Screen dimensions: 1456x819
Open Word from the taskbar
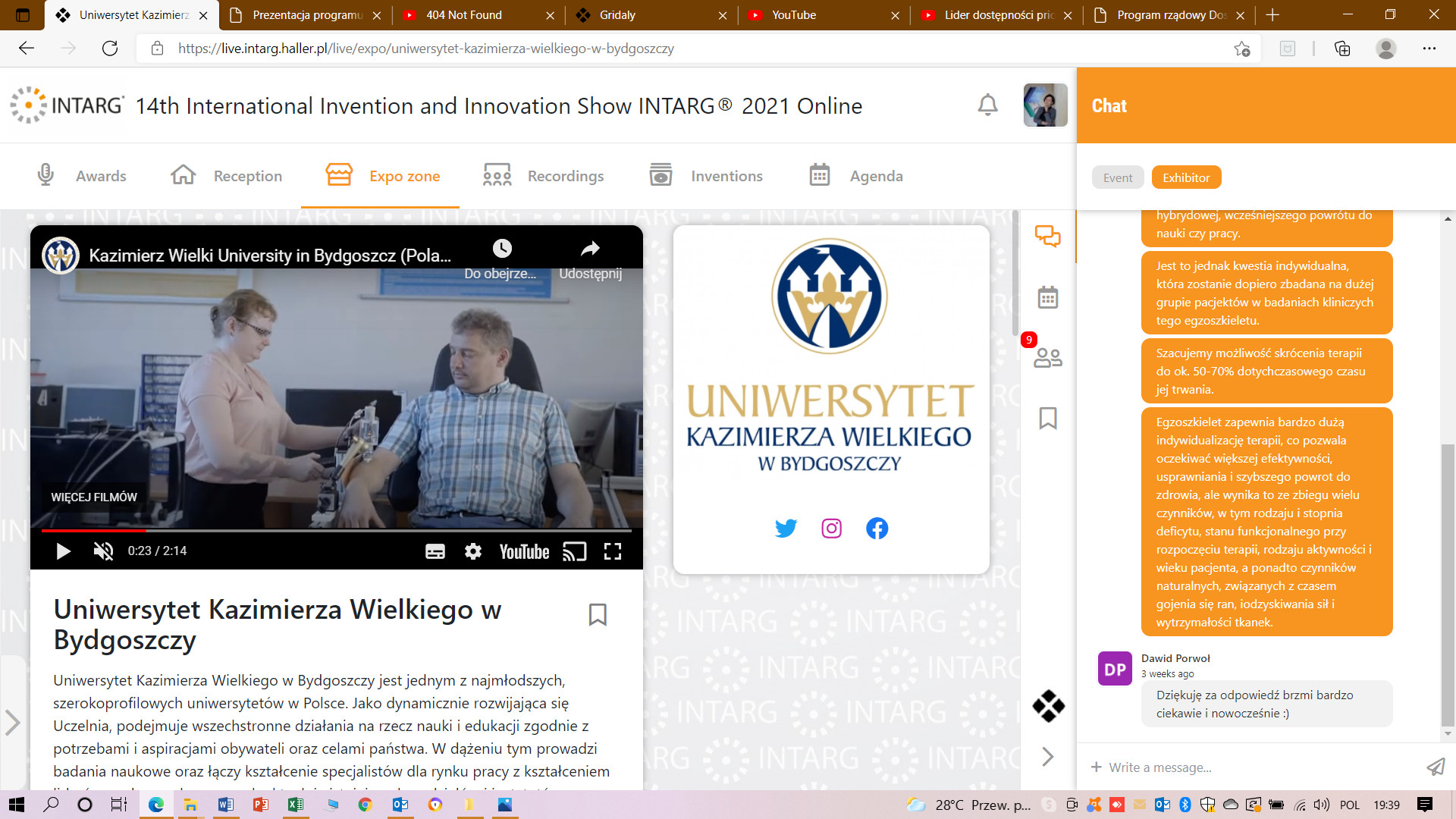[x=225, y=805]
